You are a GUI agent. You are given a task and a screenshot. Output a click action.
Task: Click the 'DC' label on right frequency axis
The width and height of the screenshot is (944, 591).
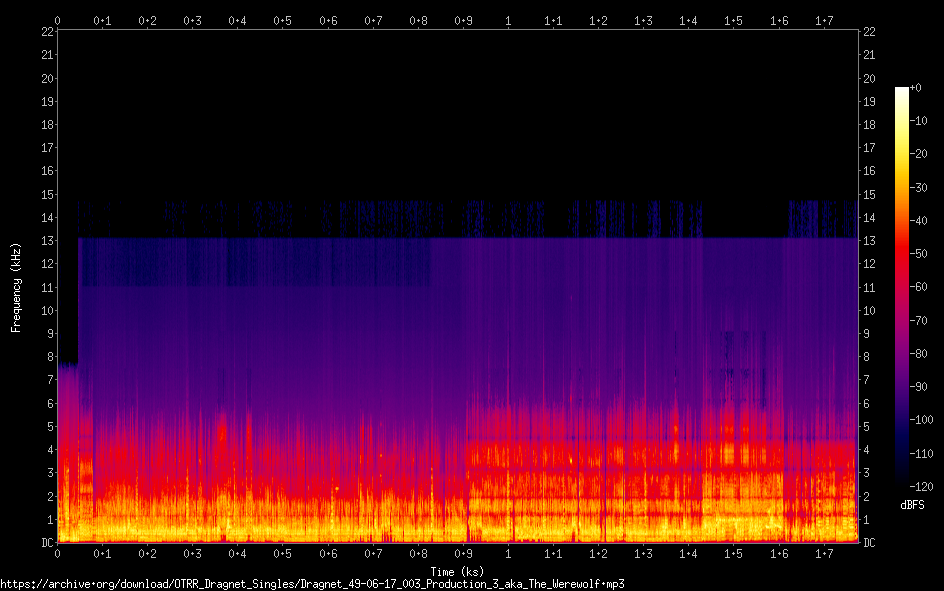(869, 543)
